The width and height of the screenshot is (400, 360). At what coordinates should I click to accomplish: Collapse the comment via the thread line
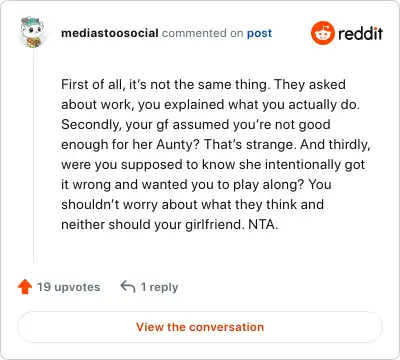tap(33, 157)
